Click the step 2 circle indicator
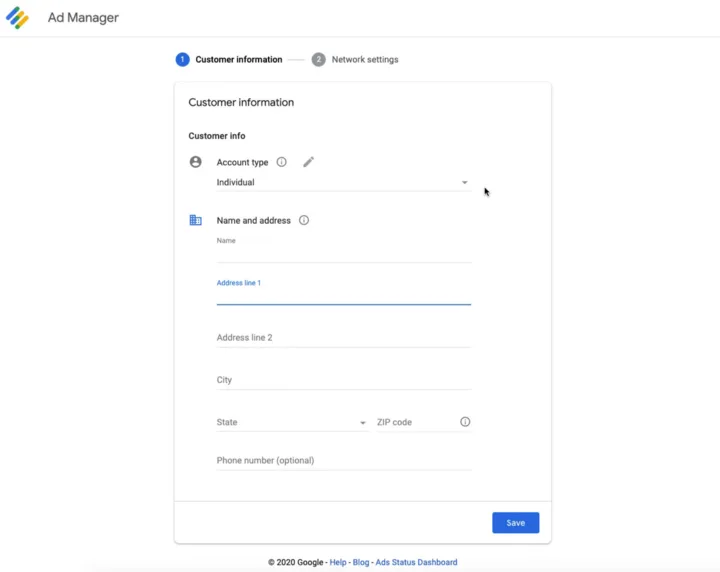This screenshot has width=720, height=572. point(319,60)
